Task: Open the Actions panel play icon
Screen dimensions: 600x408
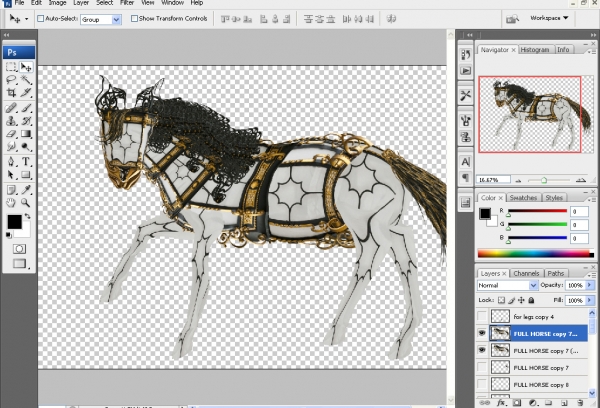Action: 465,71
